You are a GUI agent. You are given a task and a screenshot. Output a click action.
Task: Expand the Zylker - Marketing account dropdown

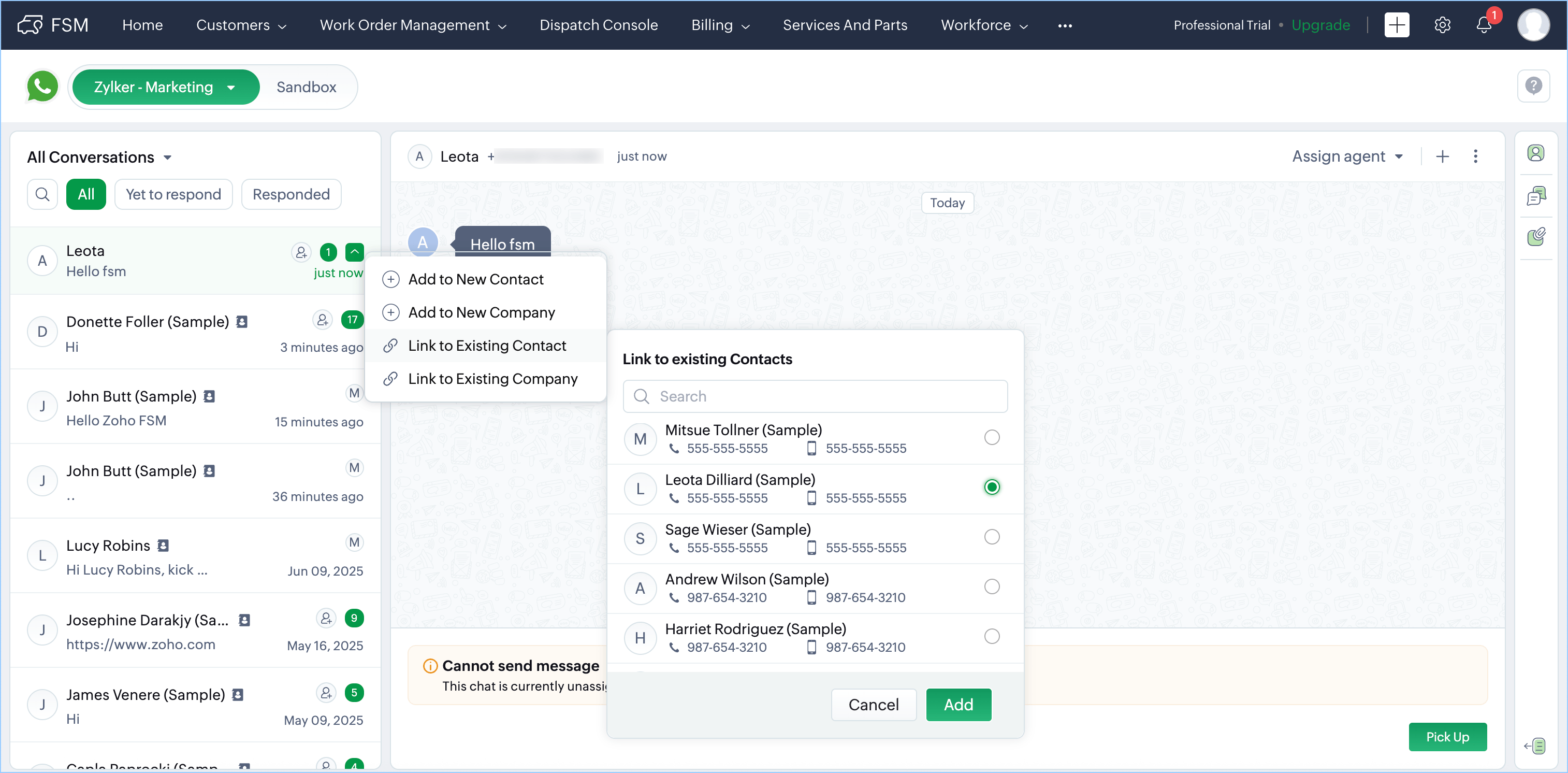pos(165,87)
